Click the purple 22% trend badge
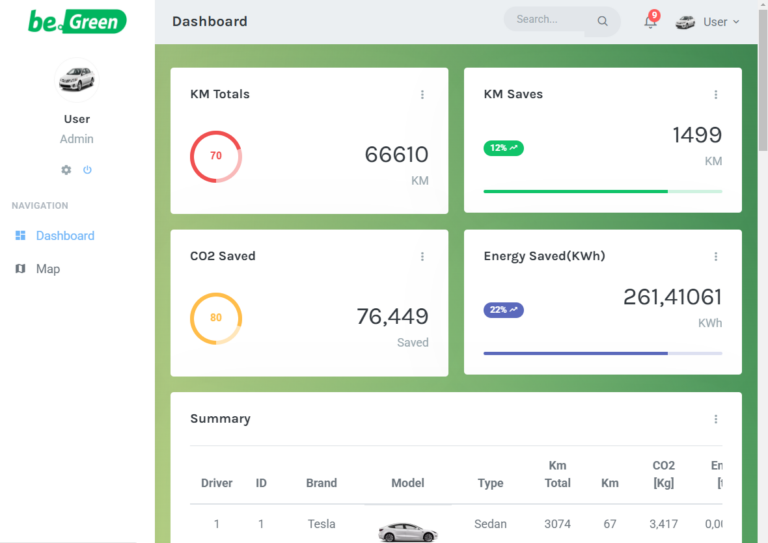 point(504,310)
